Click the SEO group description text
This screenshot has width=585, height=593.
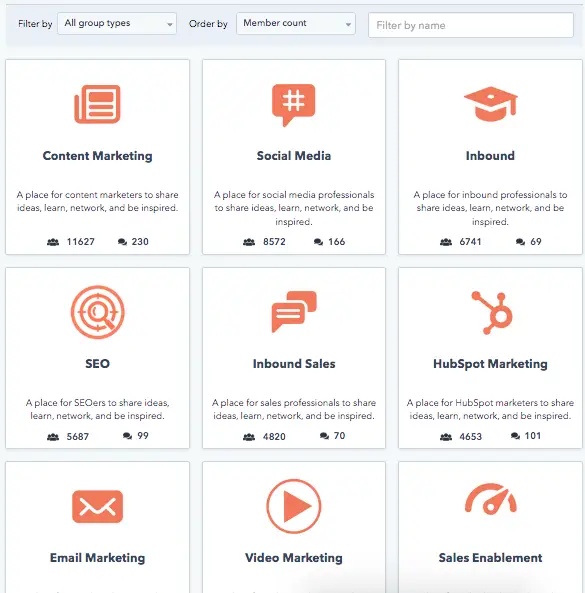click(98, 409)
